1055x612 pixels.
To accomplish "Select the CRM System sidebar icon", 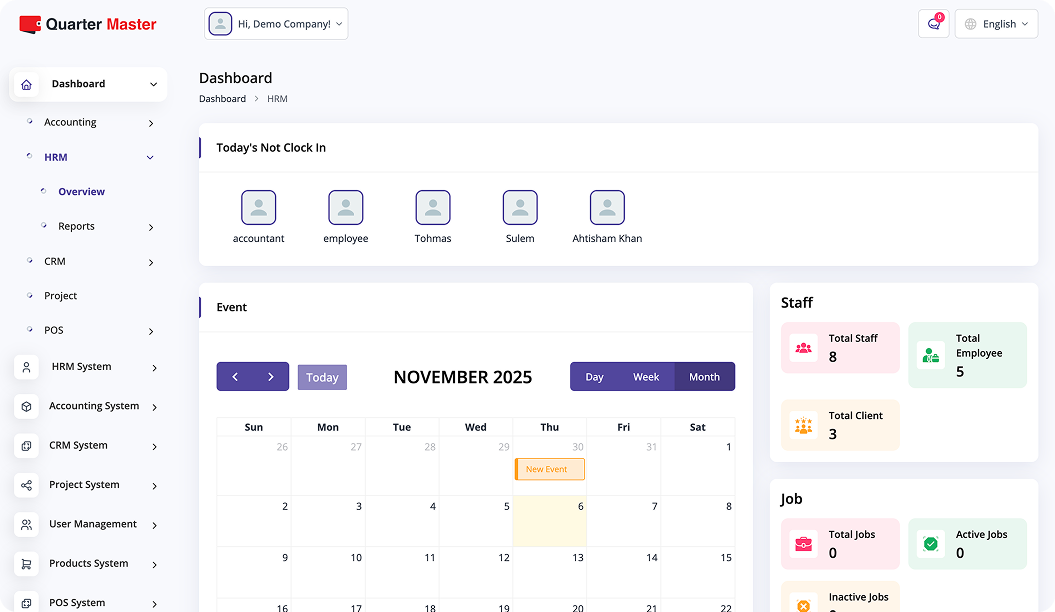I will (x=26, y=445).
